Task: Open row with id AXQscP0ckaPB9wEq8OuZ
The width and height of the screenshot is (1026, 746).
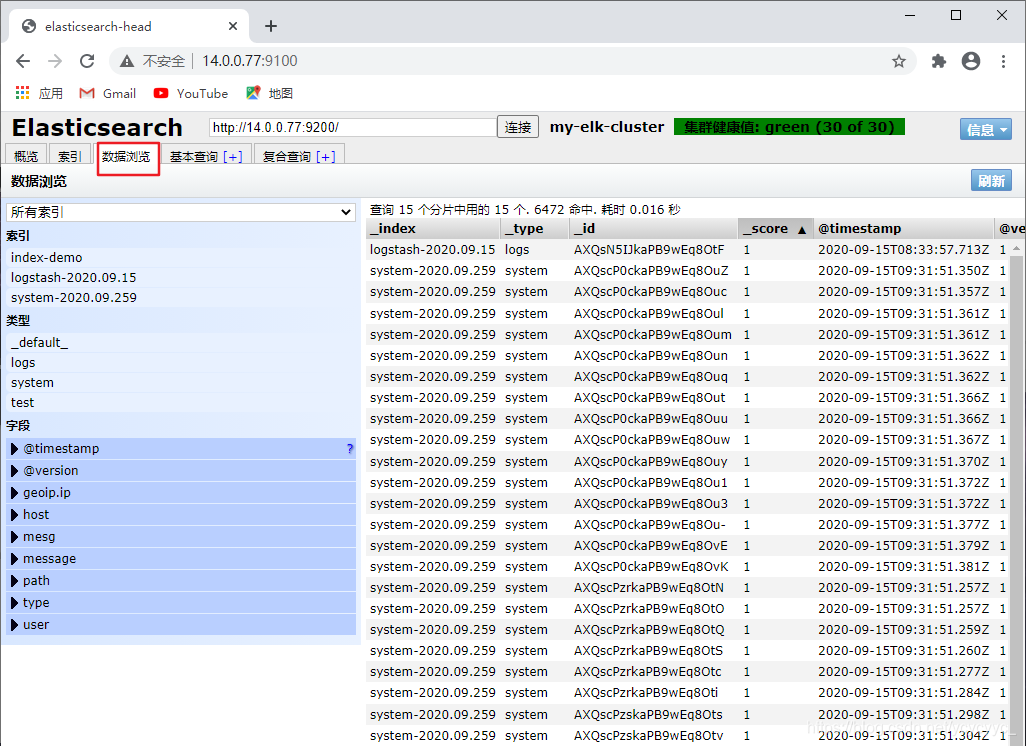Action: point(650,270)
